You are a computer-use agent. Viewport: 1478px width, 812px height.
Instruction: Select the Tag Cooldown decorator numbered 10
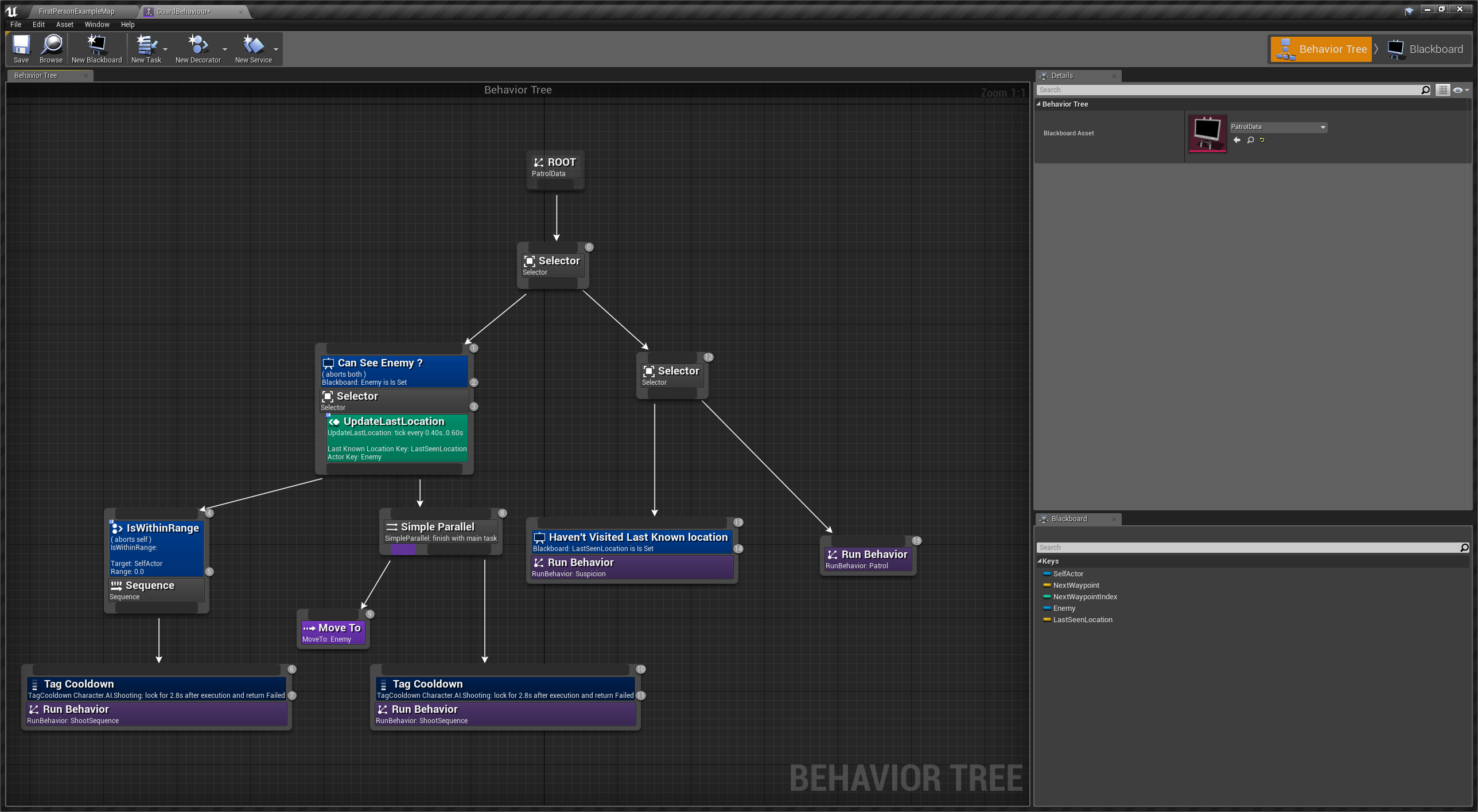tap(505, 689)
